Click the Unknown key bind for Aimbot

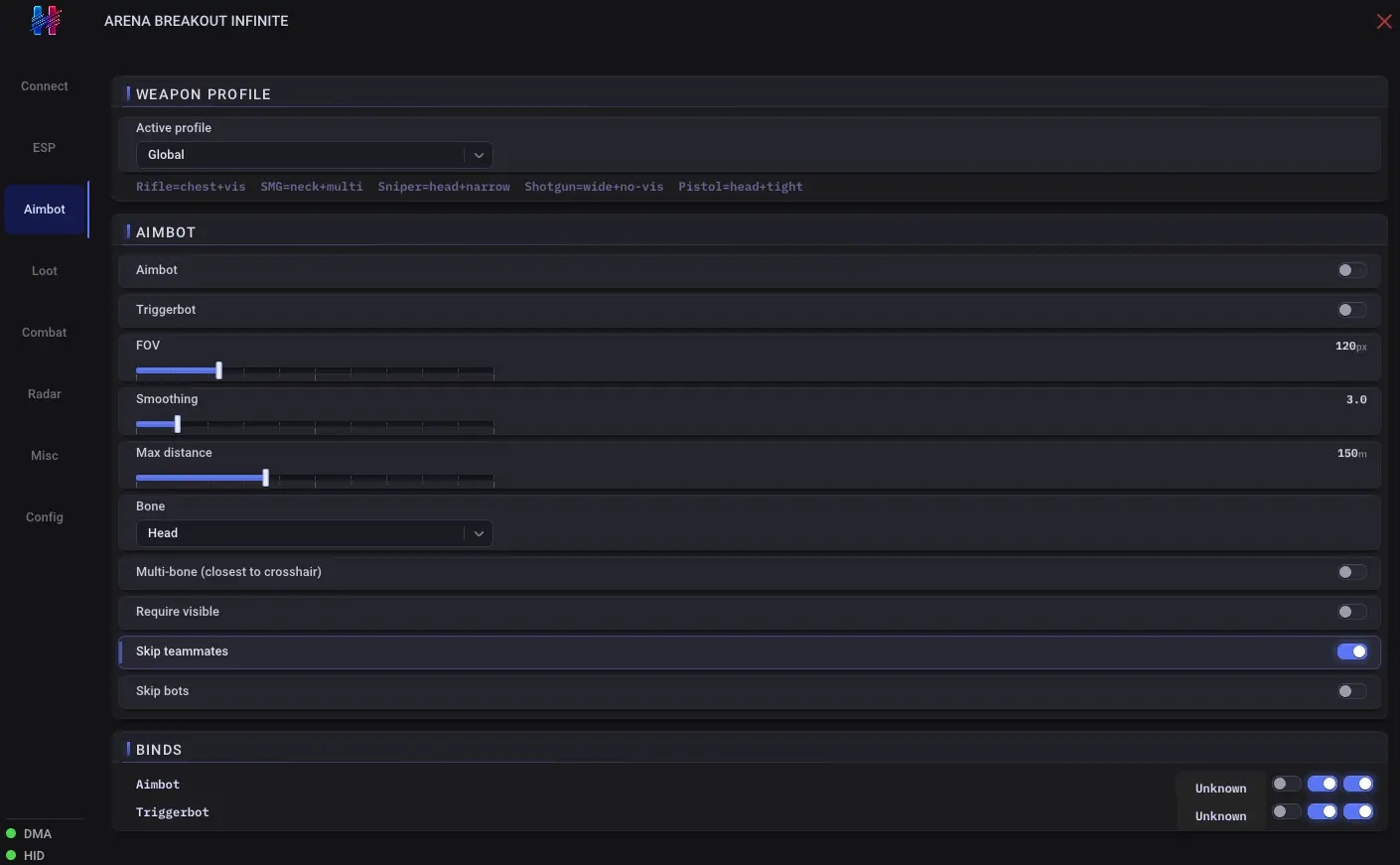click(1220, 789)
